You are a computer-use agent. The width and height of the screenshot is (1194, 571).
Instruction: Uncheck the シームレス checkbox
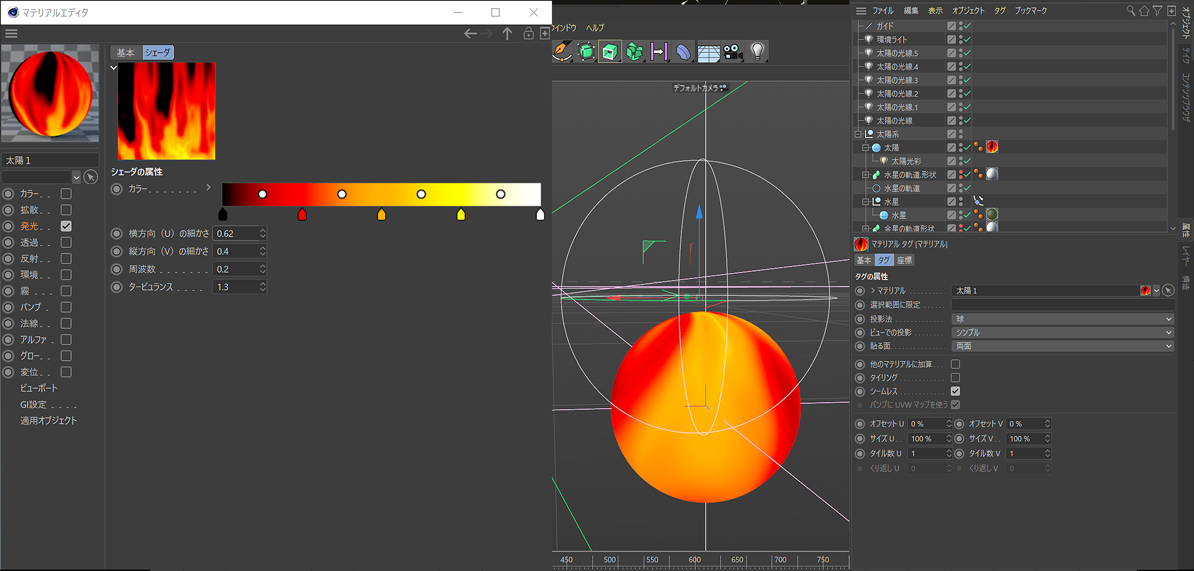[955, 391]
